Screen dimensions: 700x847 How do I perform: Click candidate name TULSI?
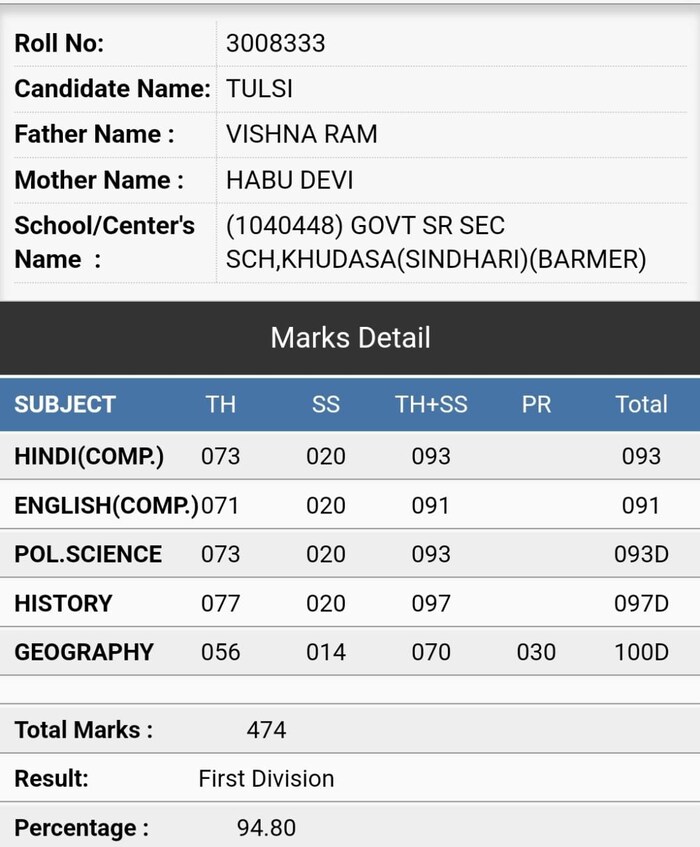pos(259,89)
